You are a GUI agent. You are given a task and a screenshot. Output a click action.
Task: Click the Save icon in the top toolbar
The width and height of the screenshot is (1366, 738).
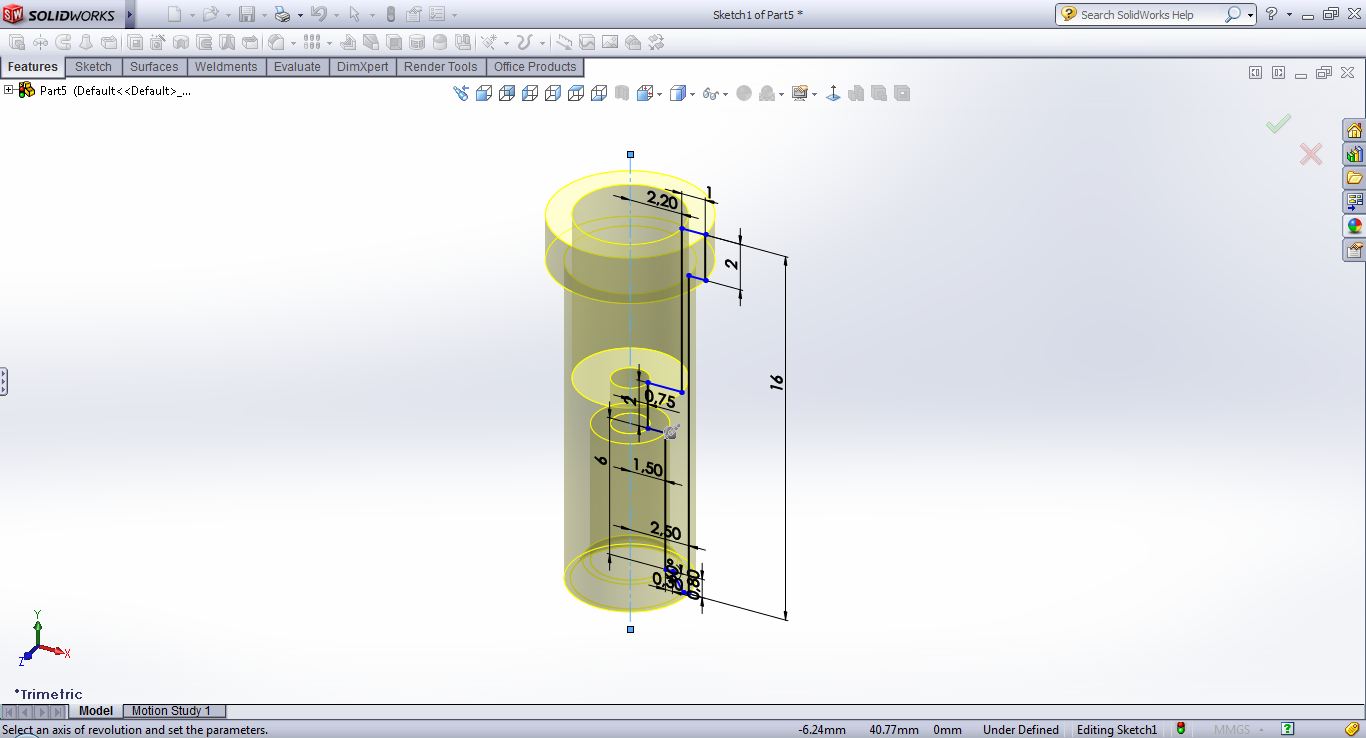coord(246,15)
